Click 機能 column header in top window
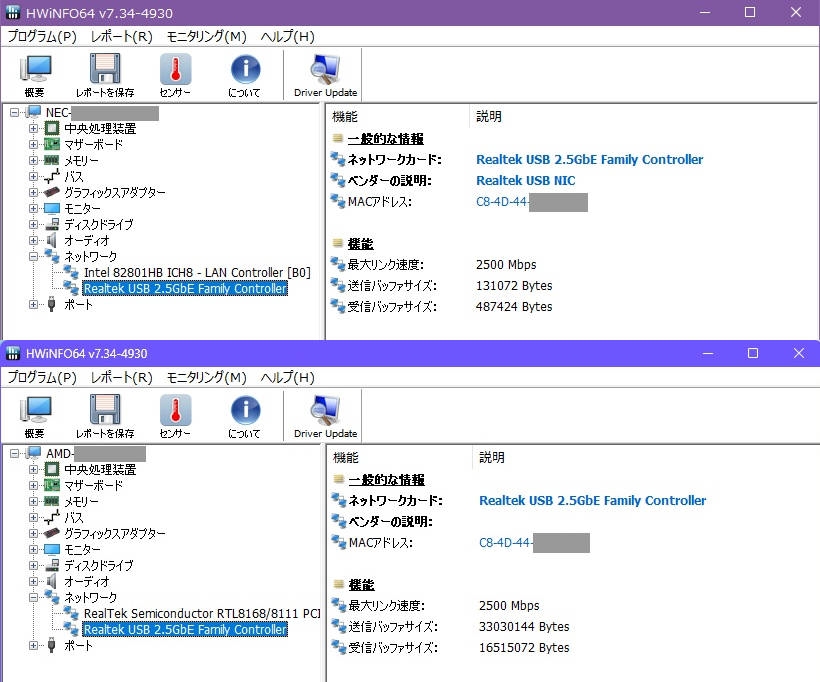The image size is (820, 682). point(345,117)
